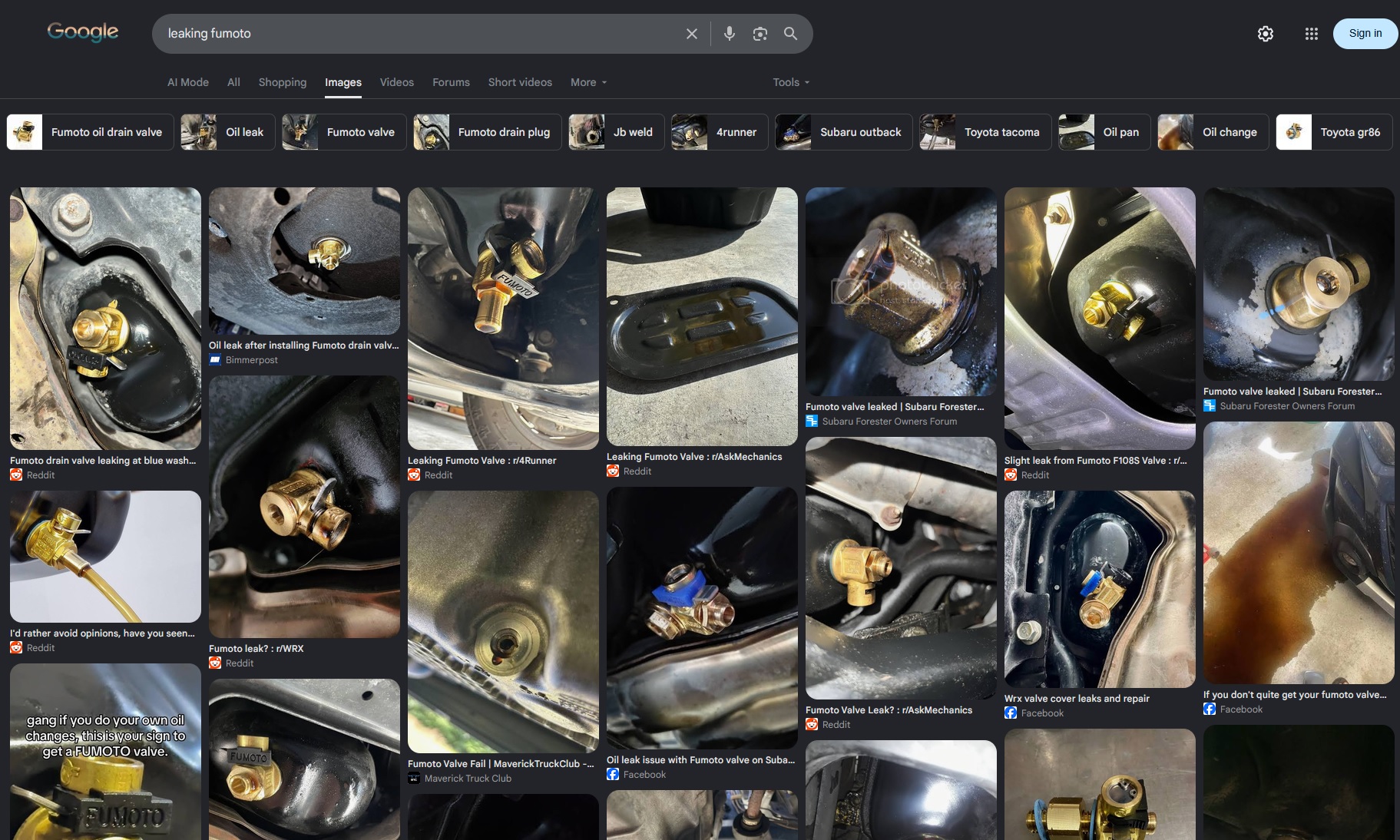Select the Images tab

point(343,82)
